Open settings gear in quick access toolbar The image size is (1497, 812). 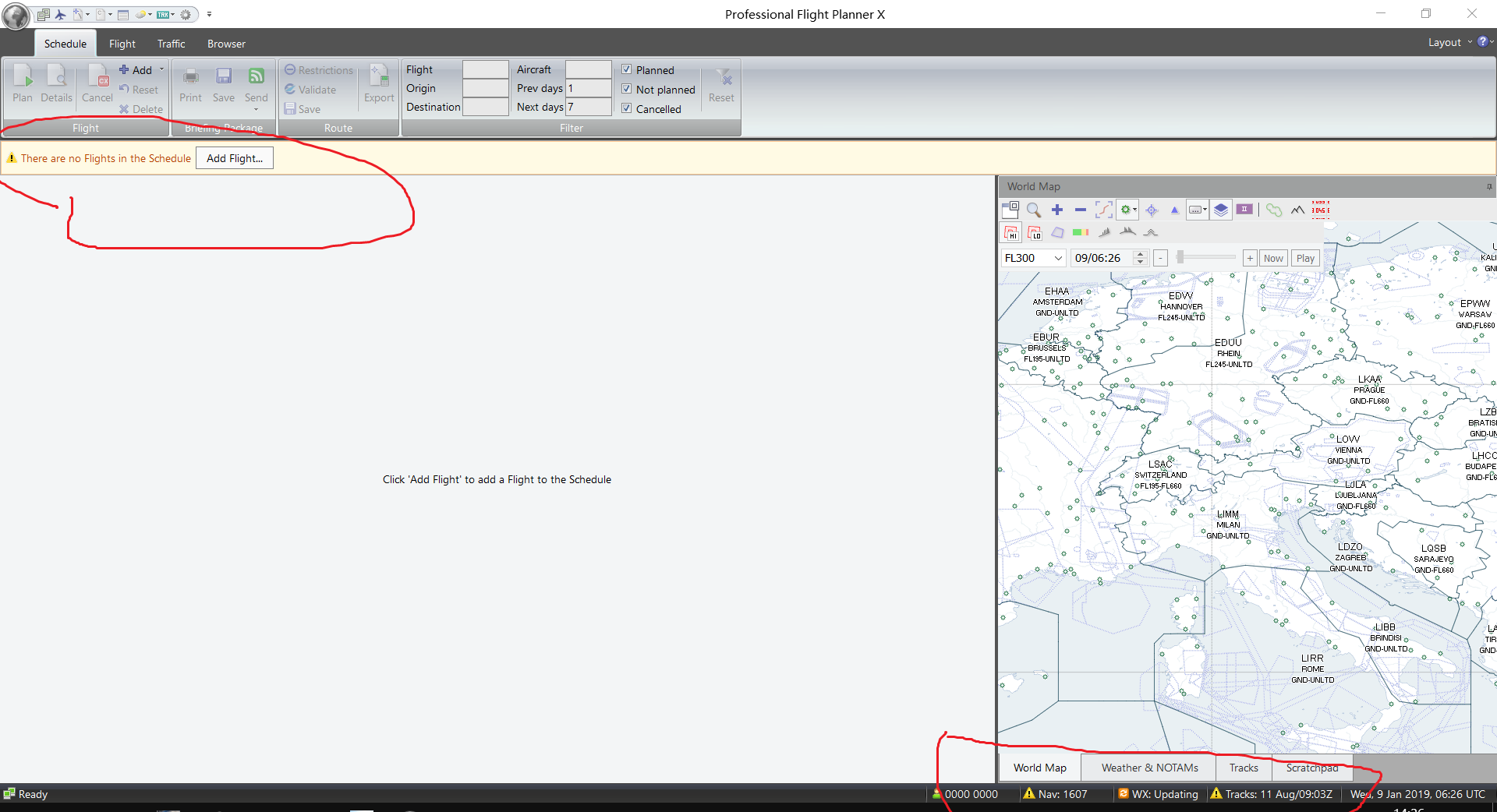186,14
